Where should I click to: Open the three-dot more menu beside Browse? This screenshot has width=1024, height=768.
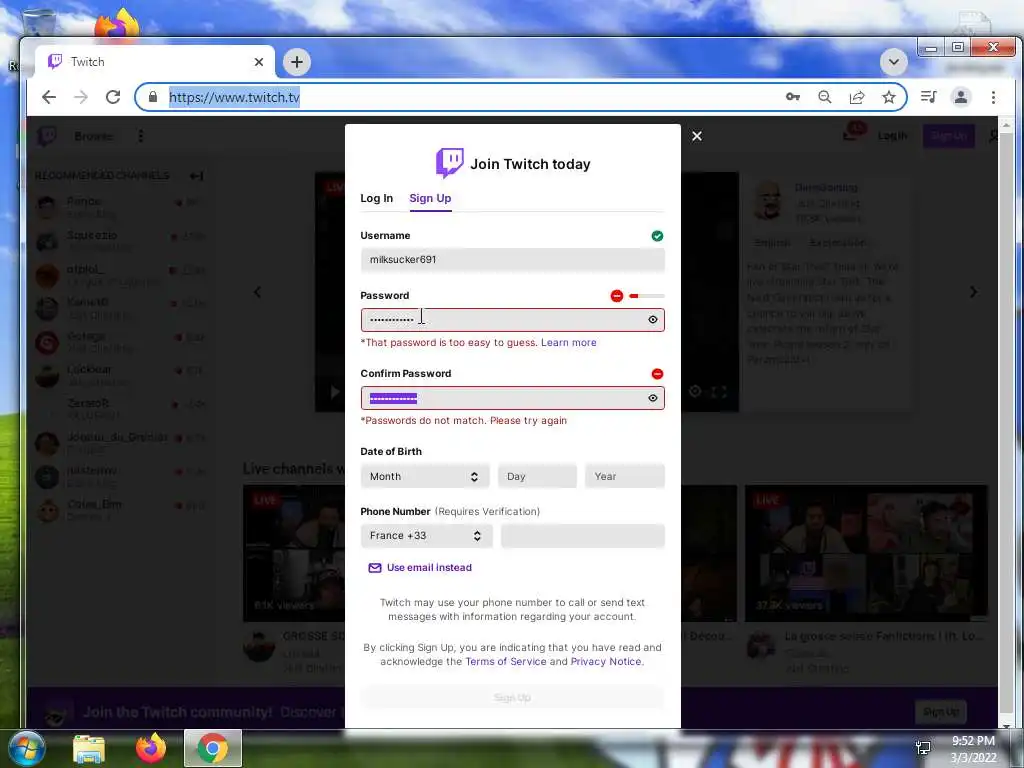click(140, 136)
